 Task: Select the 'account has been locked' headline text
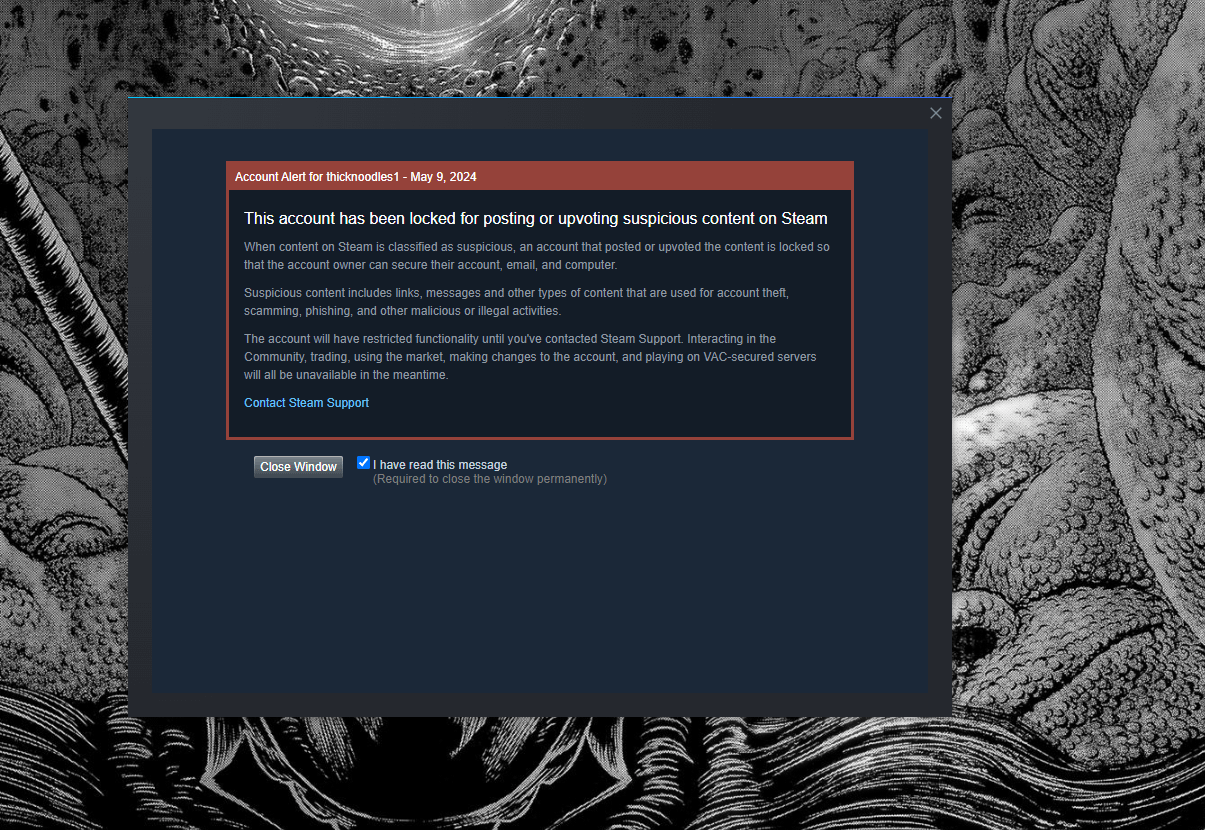tap(536, 218)
